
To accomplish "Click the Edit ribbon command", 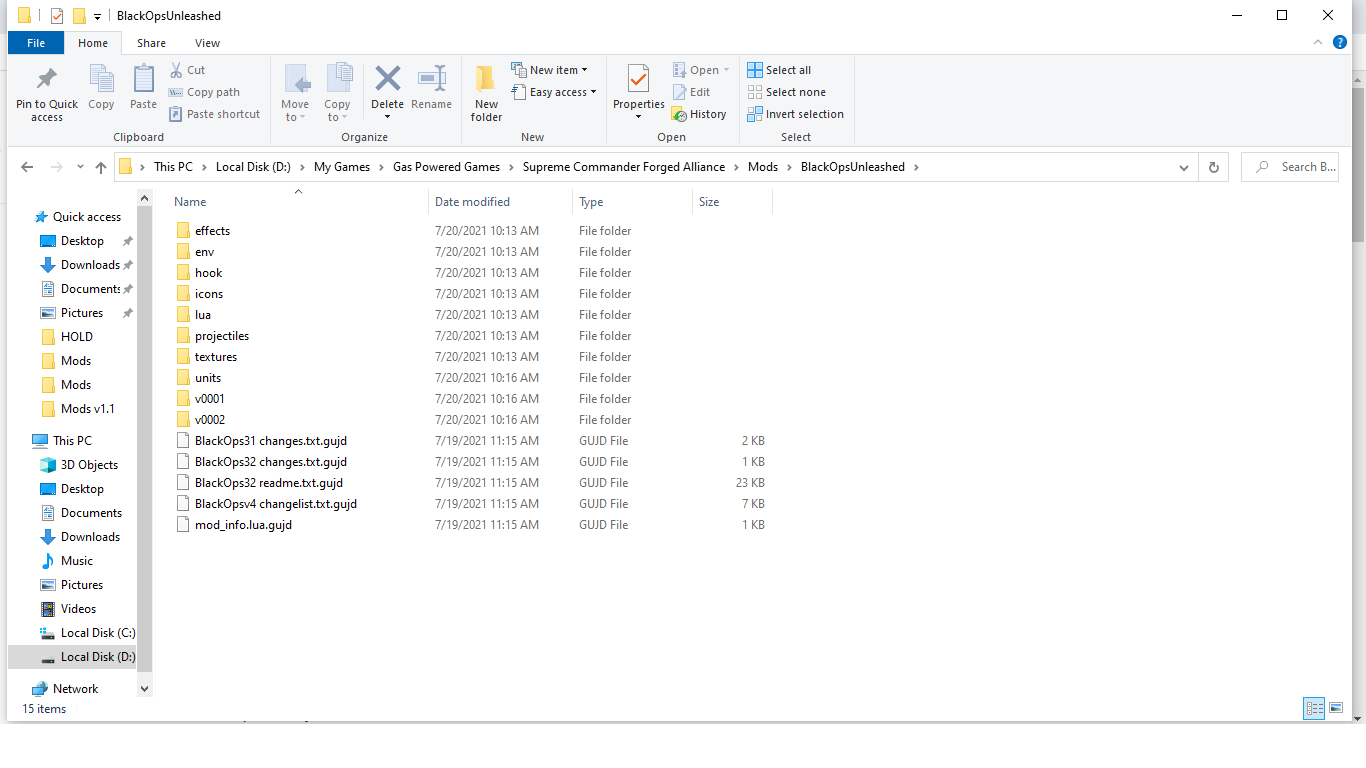I will tap(691, 92).
